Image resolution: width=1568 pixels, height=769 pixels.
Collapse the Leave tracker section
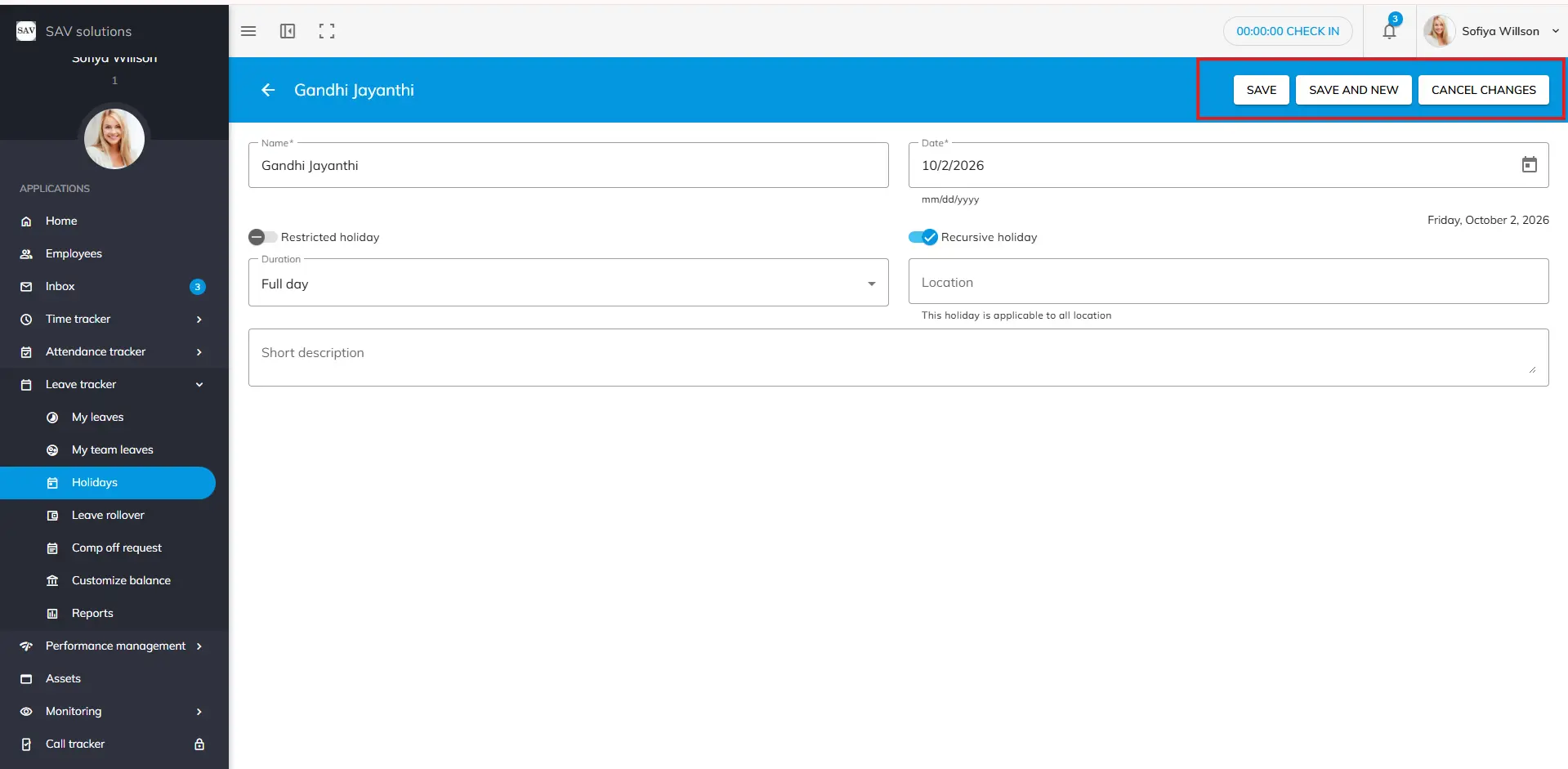199,384
